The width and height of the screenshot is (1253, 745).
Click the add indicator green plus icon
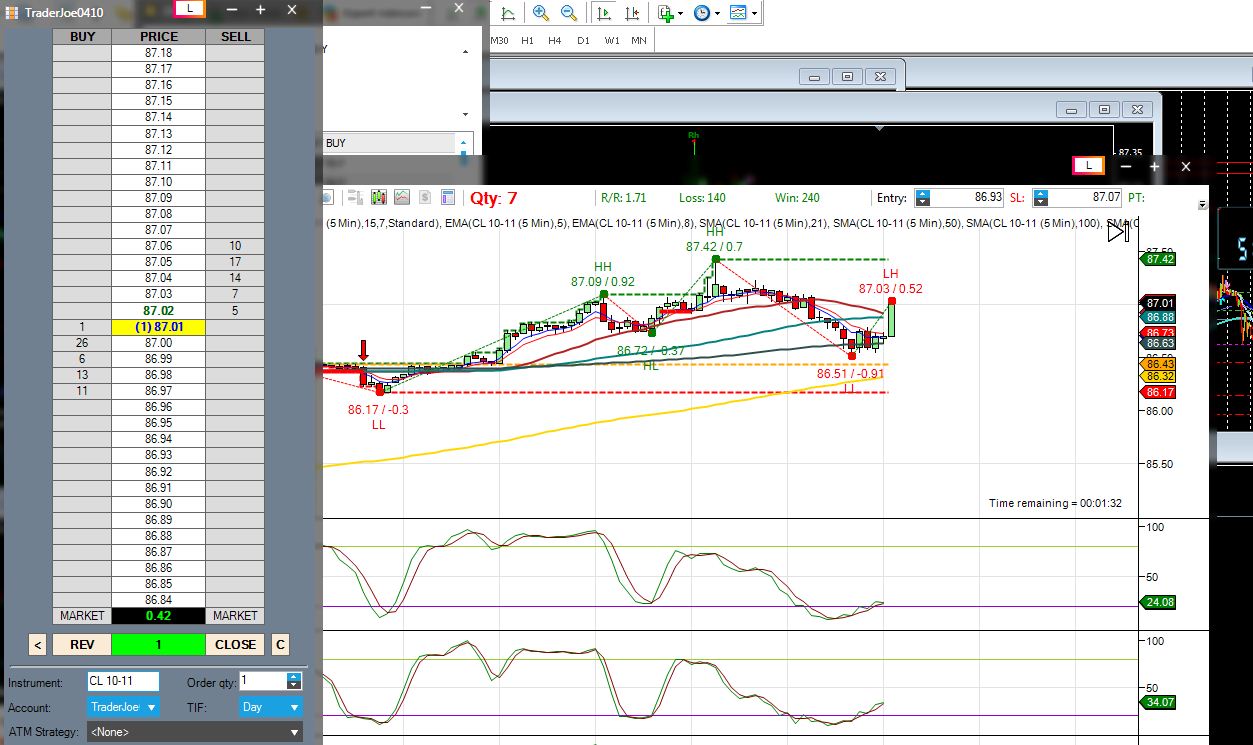(666, 13)
